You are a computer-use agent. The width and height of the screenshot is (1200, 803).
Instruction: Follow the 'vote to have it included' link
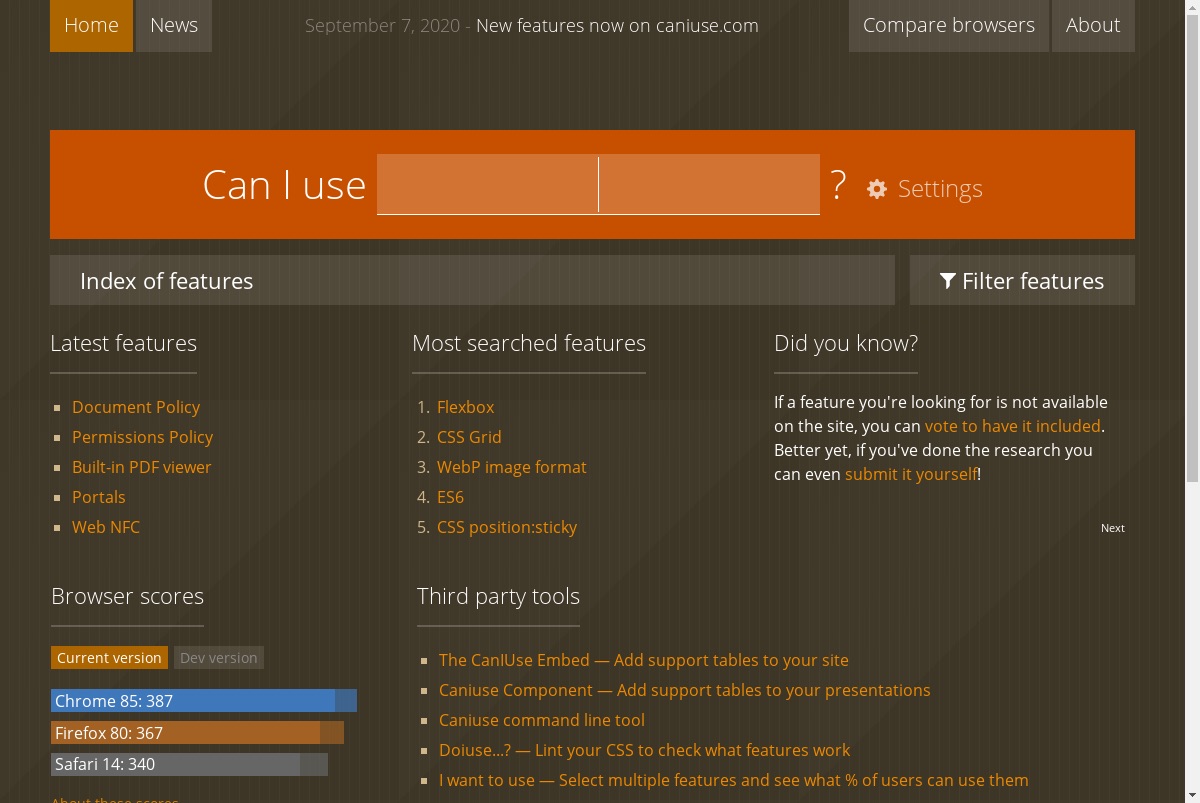1012,426
